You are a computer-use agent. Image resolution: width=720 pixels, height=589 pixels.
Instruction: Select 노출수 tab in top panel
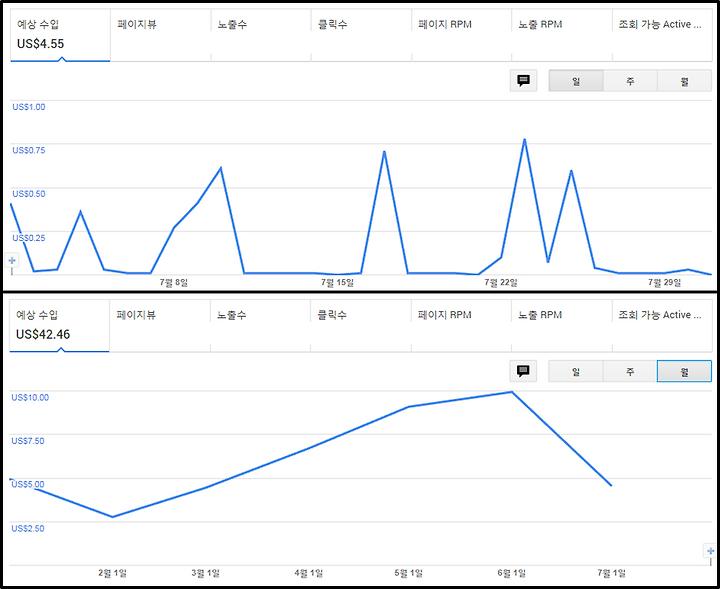coord(261,35)
